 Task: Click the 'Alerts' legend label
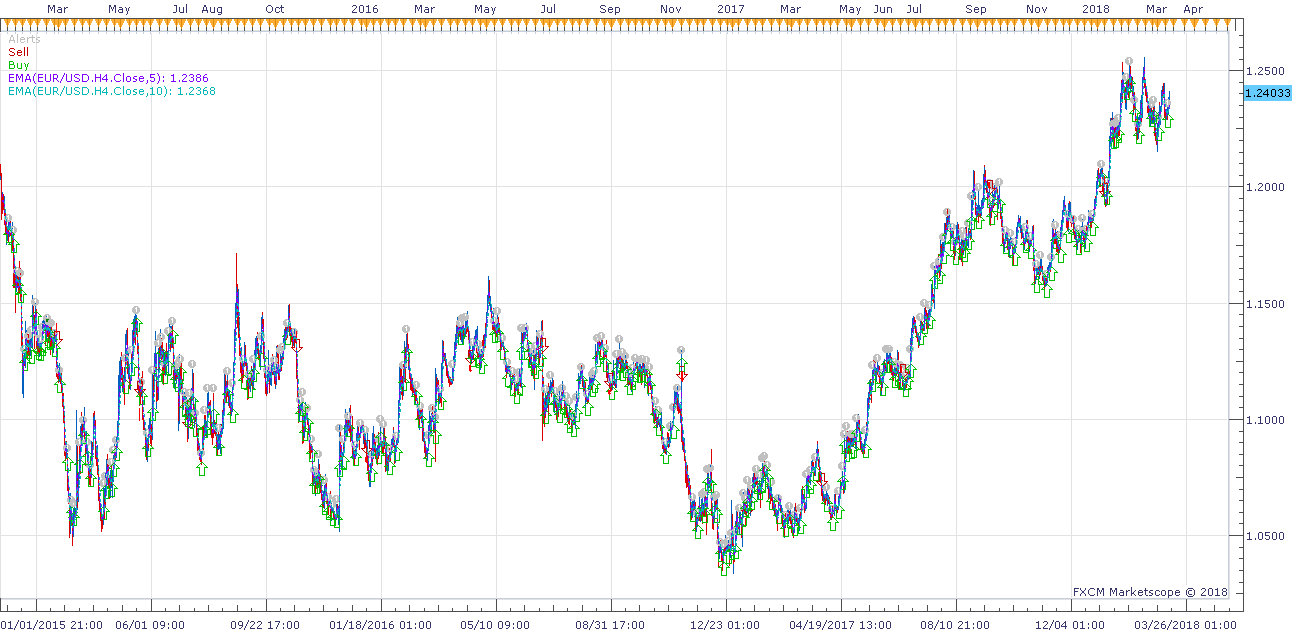coord(24,39)
